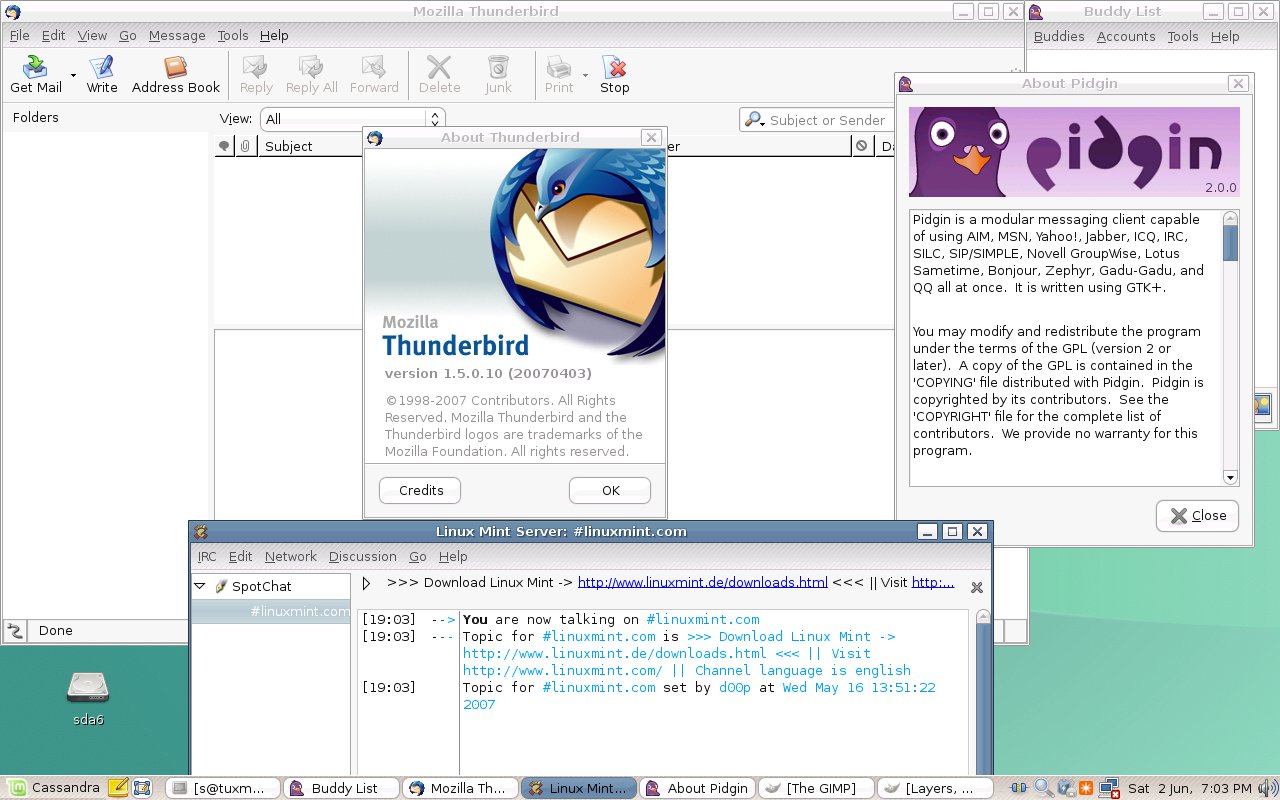The width and height of the screenshot is (1280, 800).
Task: Click the magnifier search icon in system tray
Action: (1041, 788)
